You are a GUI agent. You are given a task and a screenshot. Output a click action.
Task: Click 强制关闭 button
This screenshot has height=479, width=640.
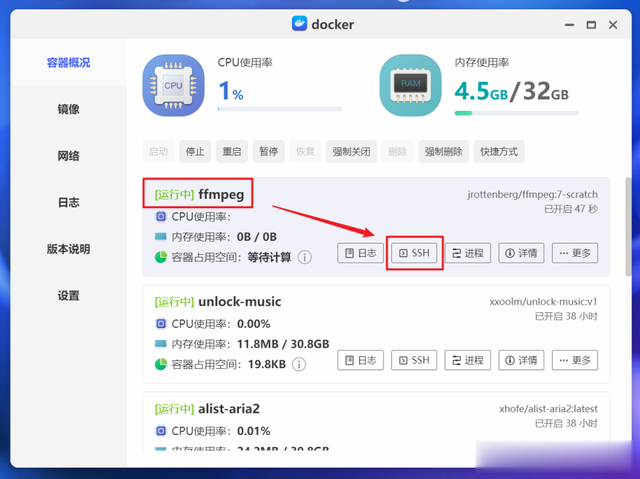[351, 151]
